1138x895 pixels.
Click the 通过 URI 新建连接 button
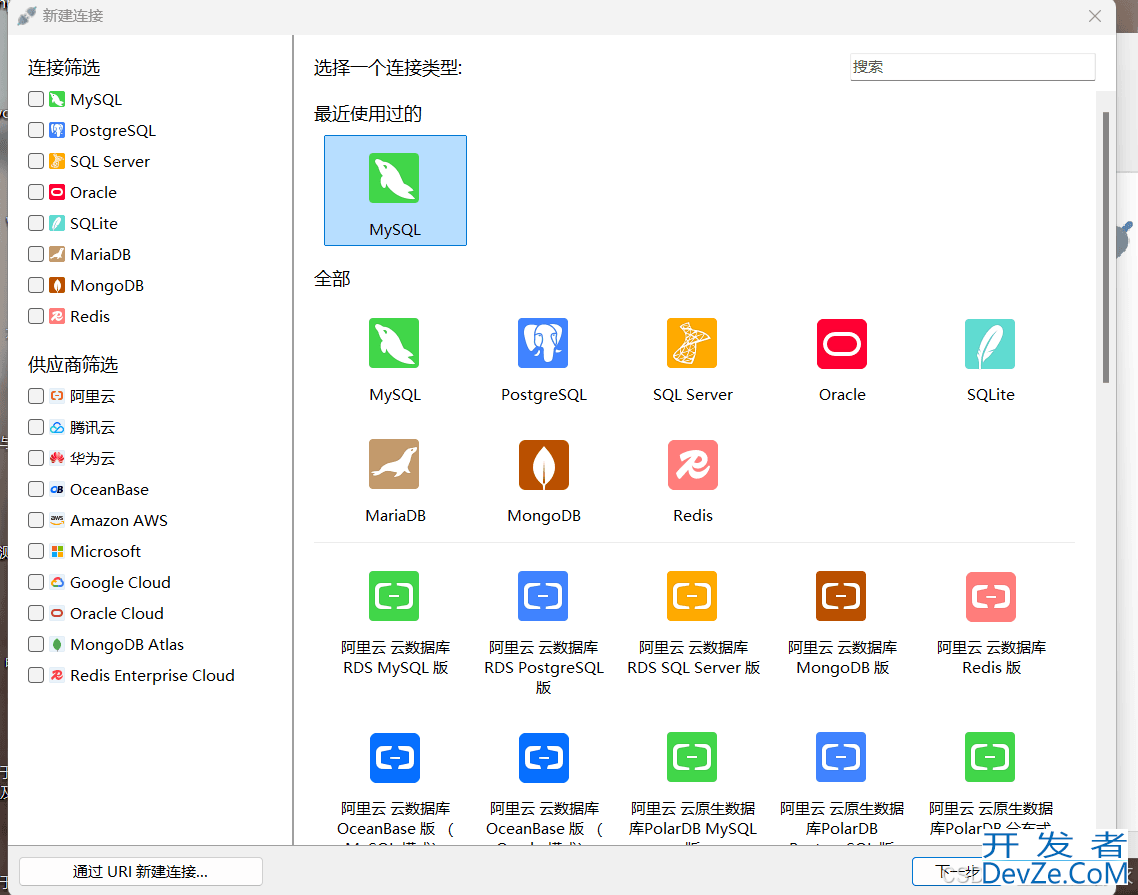141,871
